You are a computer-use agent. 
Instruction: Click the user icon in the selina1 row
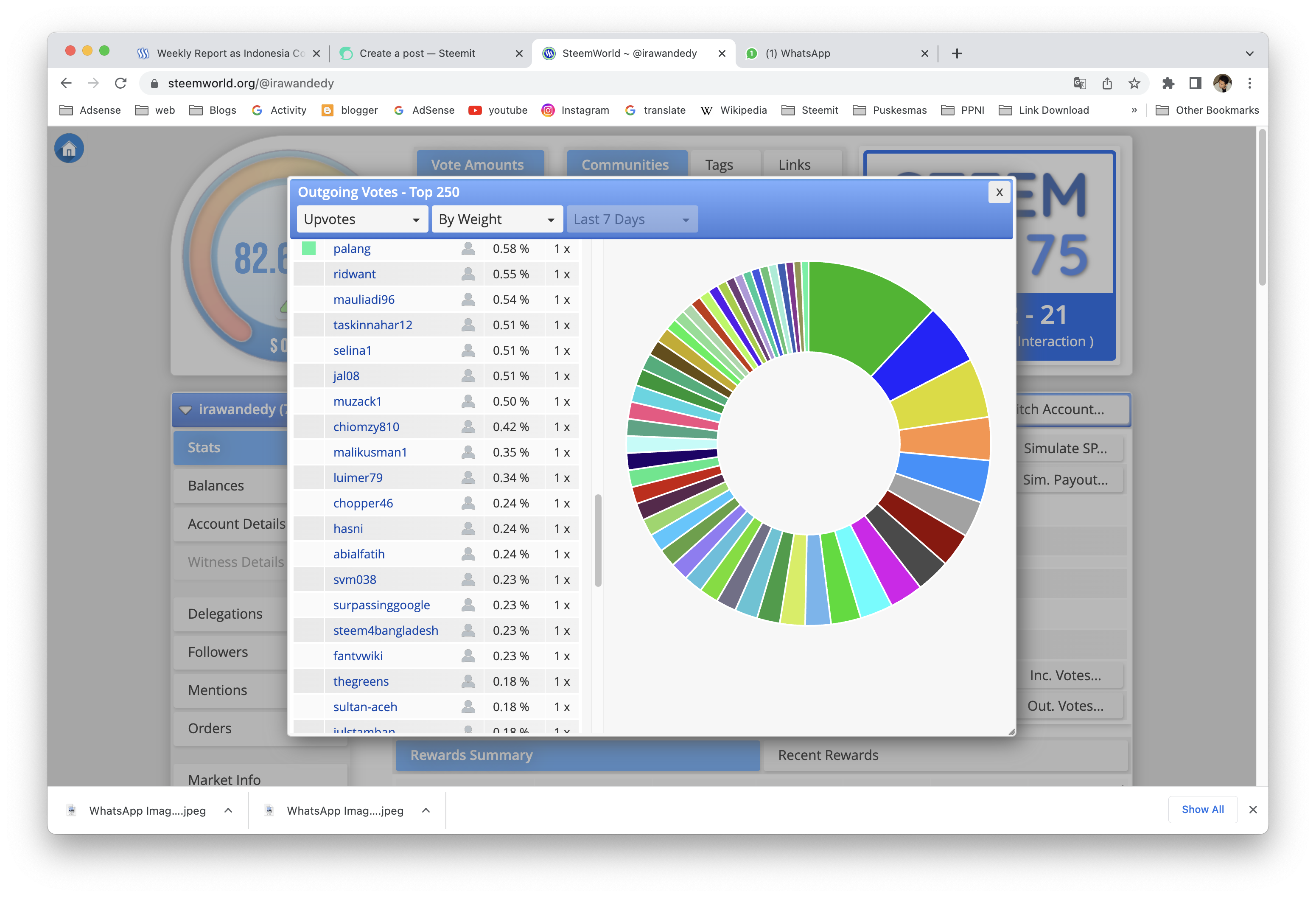click(468, 350)
